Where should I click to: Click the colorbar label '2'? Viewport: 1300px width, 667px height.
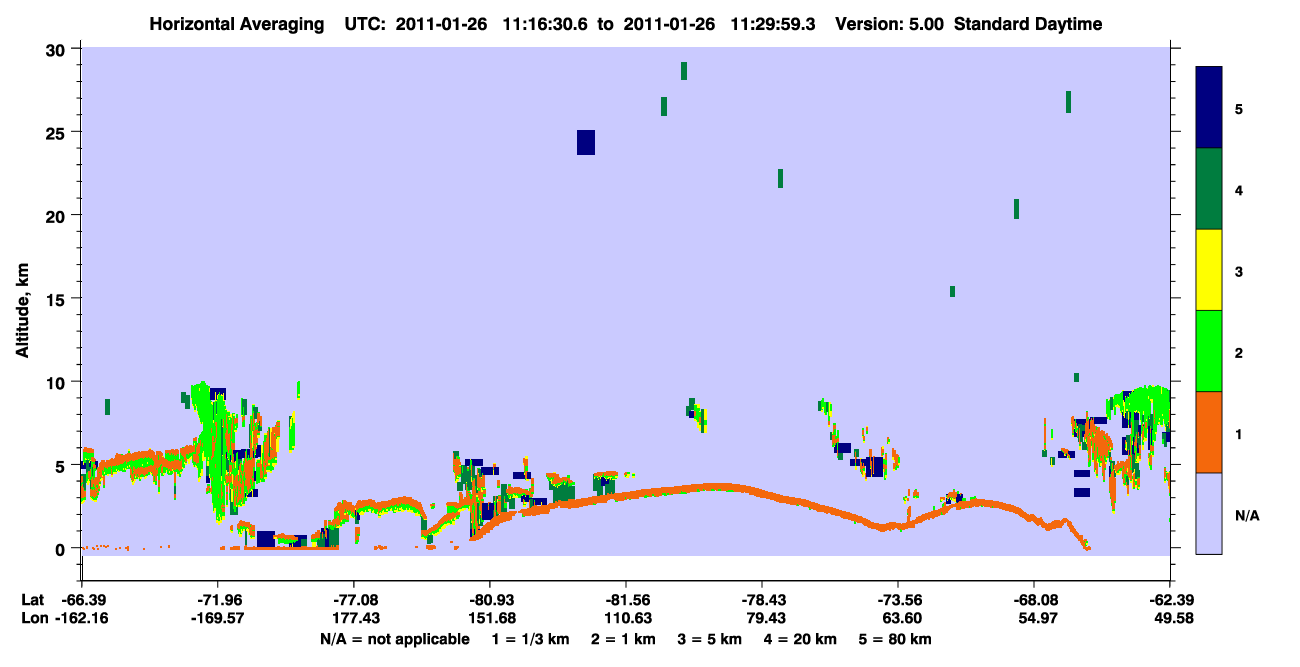(x=1238, y=352)
